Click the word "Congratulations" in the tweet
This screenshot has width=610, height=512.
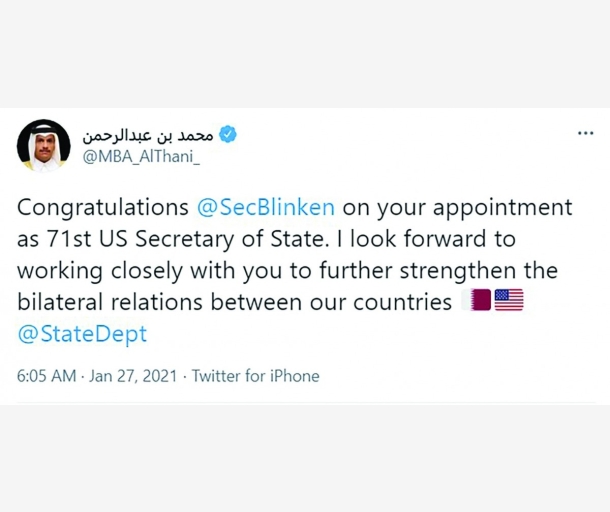pos(103,207)
